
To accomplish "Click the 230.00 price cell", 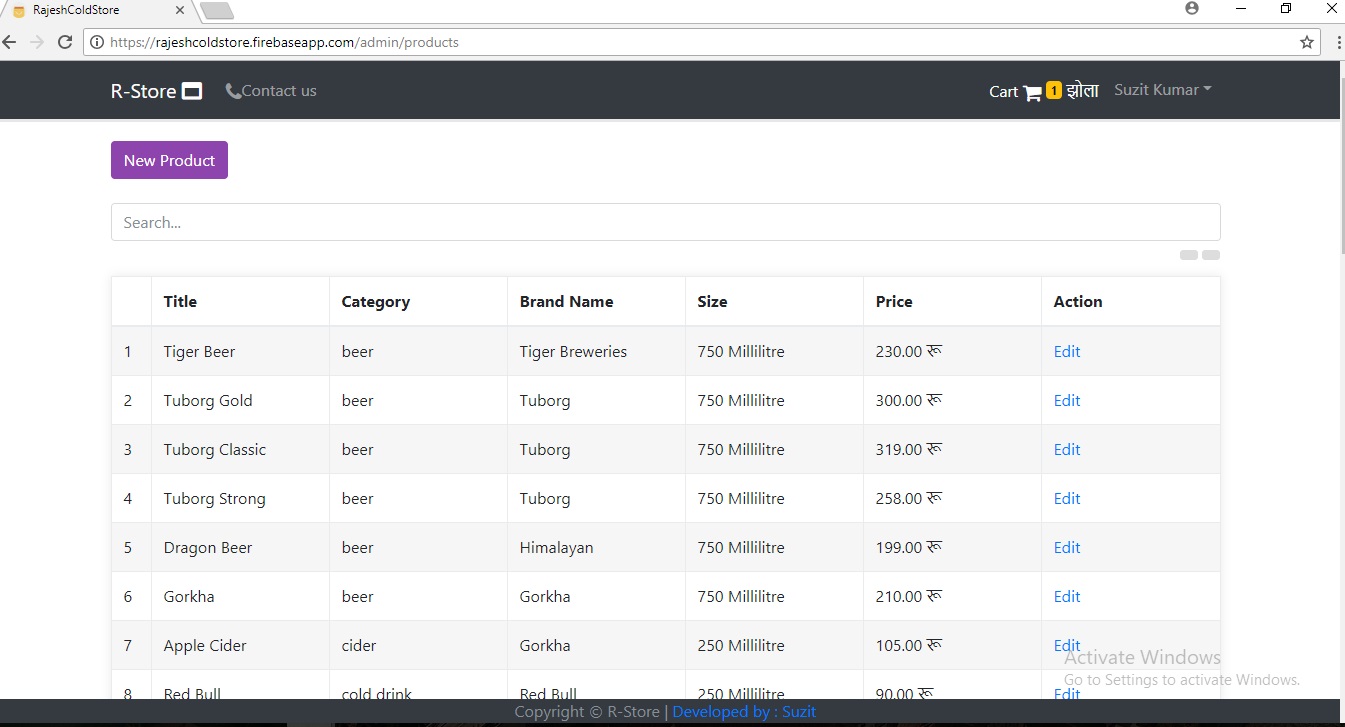I will click(952, 351).
